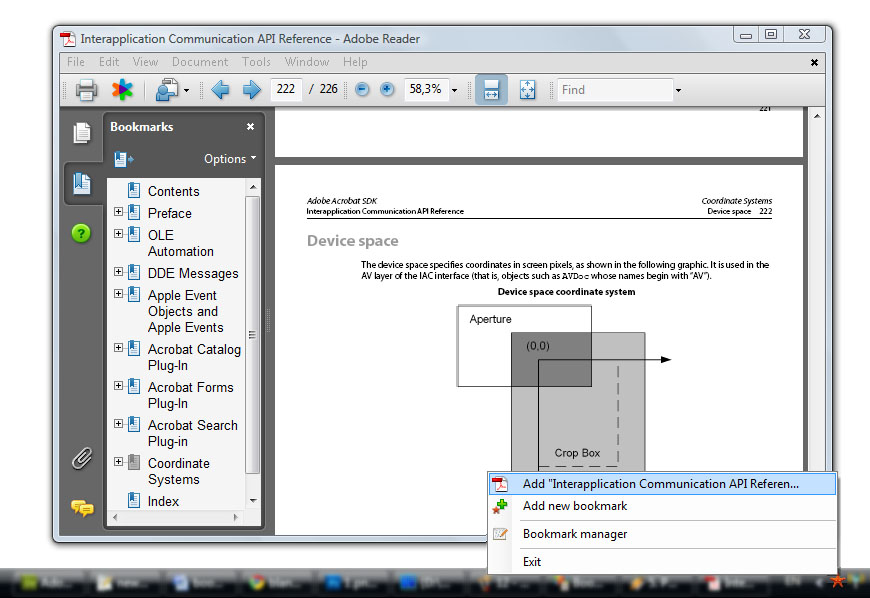The height and width of the screenshot is (598, 870).
Task: Go to next page arrow
Action: tap(251, 89)
